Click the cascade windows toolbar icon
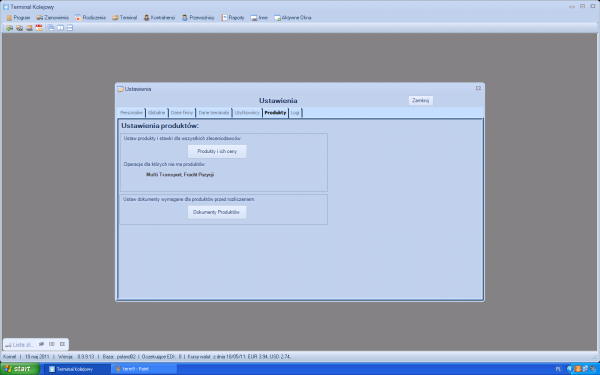Image resolution: width=600 pixels, height=375 pixels. point(51,28)
